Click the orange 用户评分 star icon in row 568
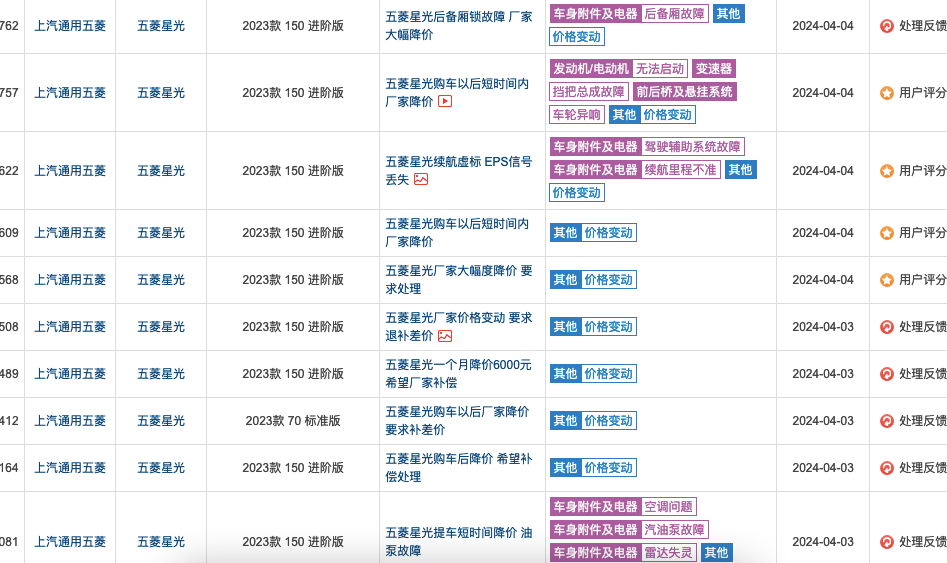The image size is (947, 563). (x=887, y=280)
